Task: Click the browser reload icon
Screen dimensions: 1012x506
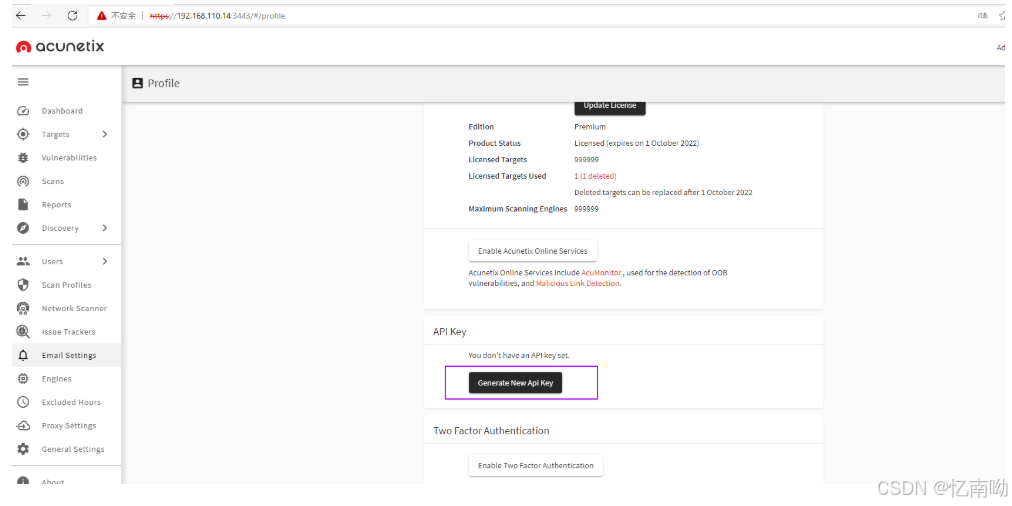Action: click(72, 16)
